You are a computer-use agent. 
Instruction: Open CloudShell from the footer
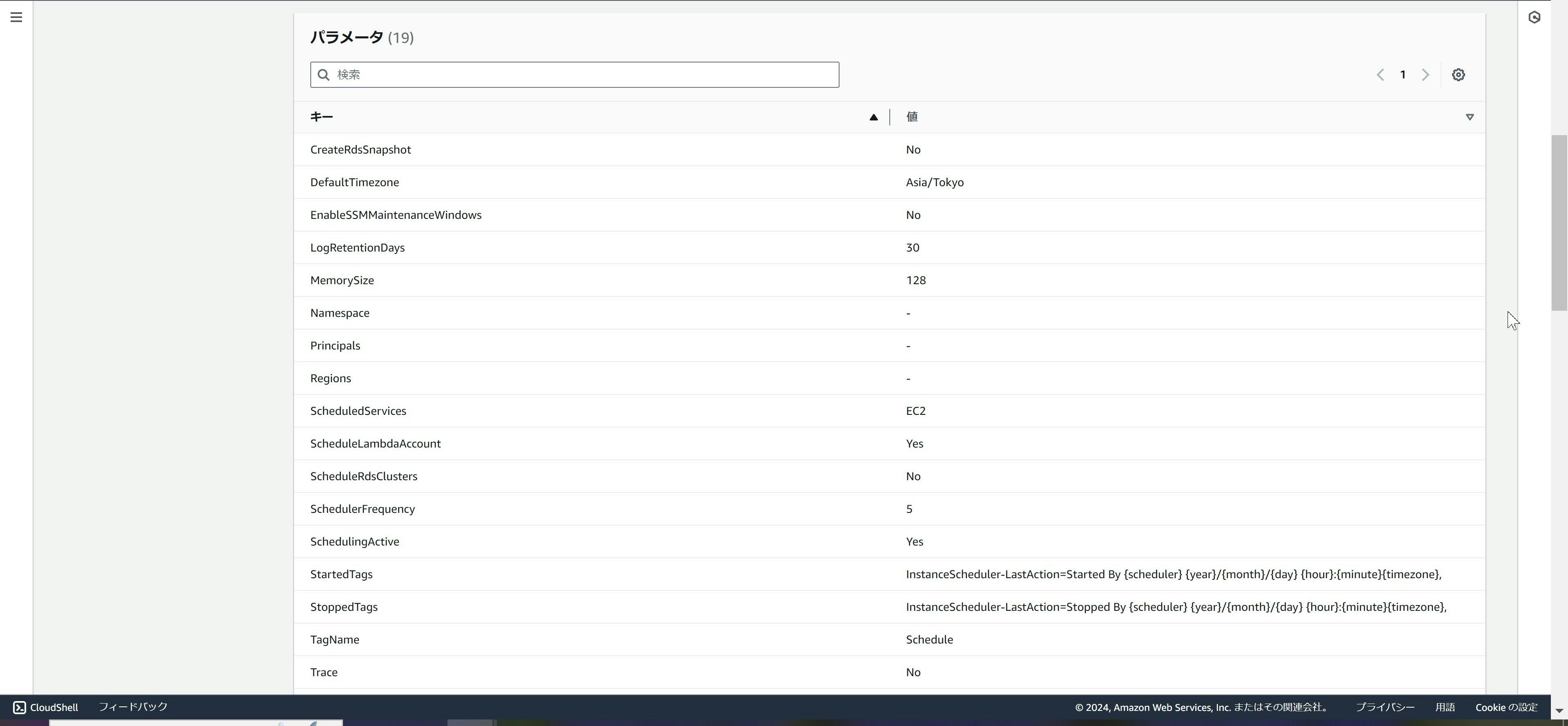click(46, 707)
